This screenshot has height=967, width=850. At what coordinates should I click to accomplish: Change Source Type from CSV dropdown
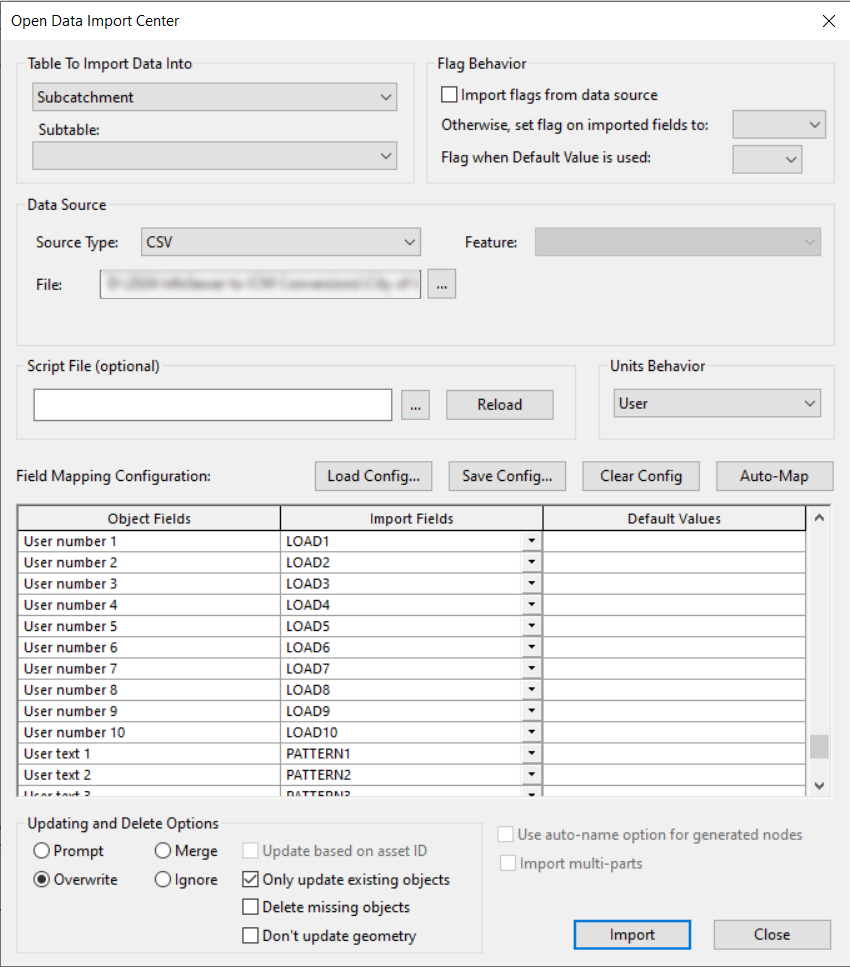coord(409,242)
